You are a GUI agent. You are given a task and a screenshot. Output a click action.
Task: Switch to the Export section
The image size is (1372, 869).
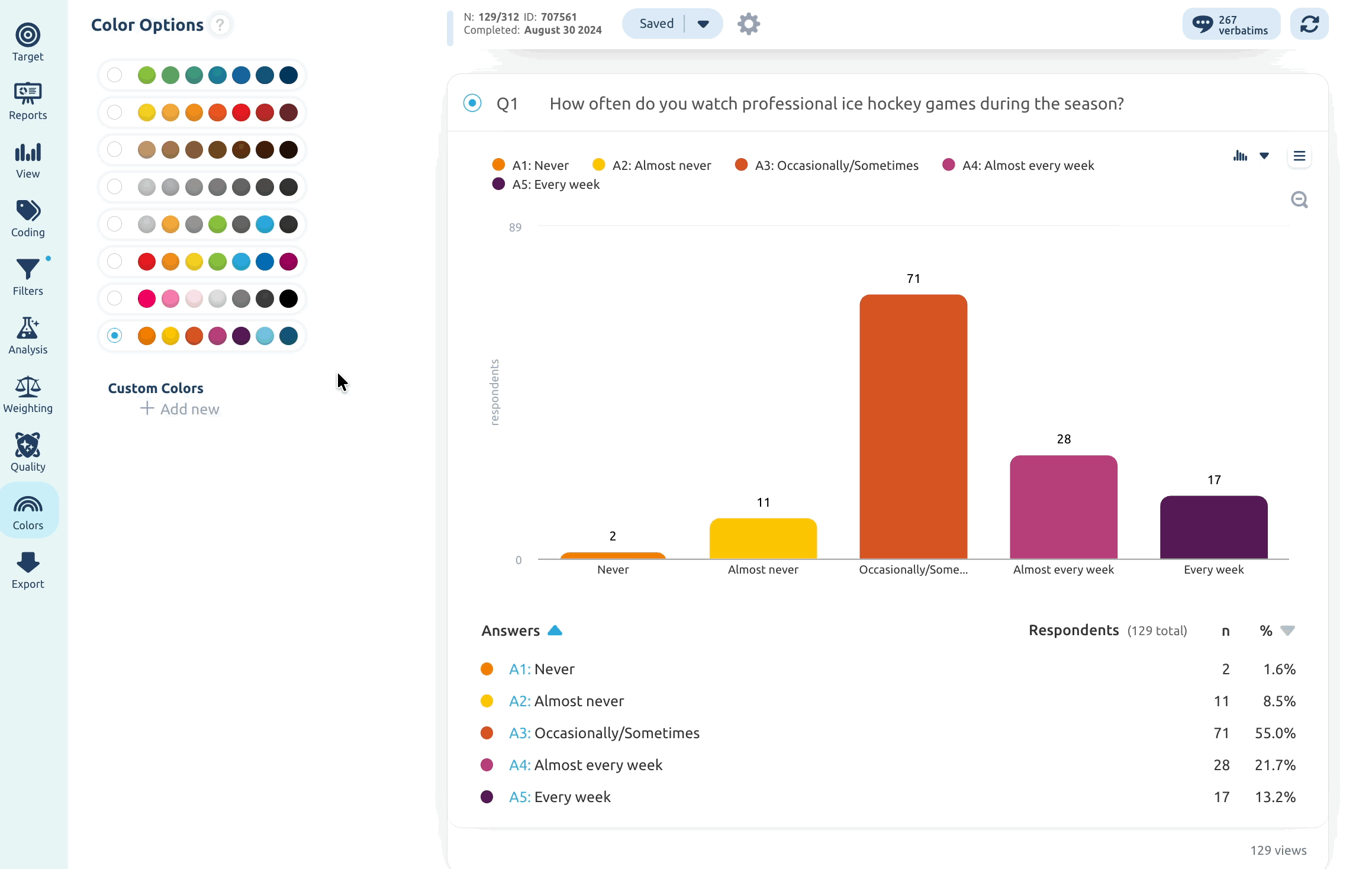[x=28, y=570]
